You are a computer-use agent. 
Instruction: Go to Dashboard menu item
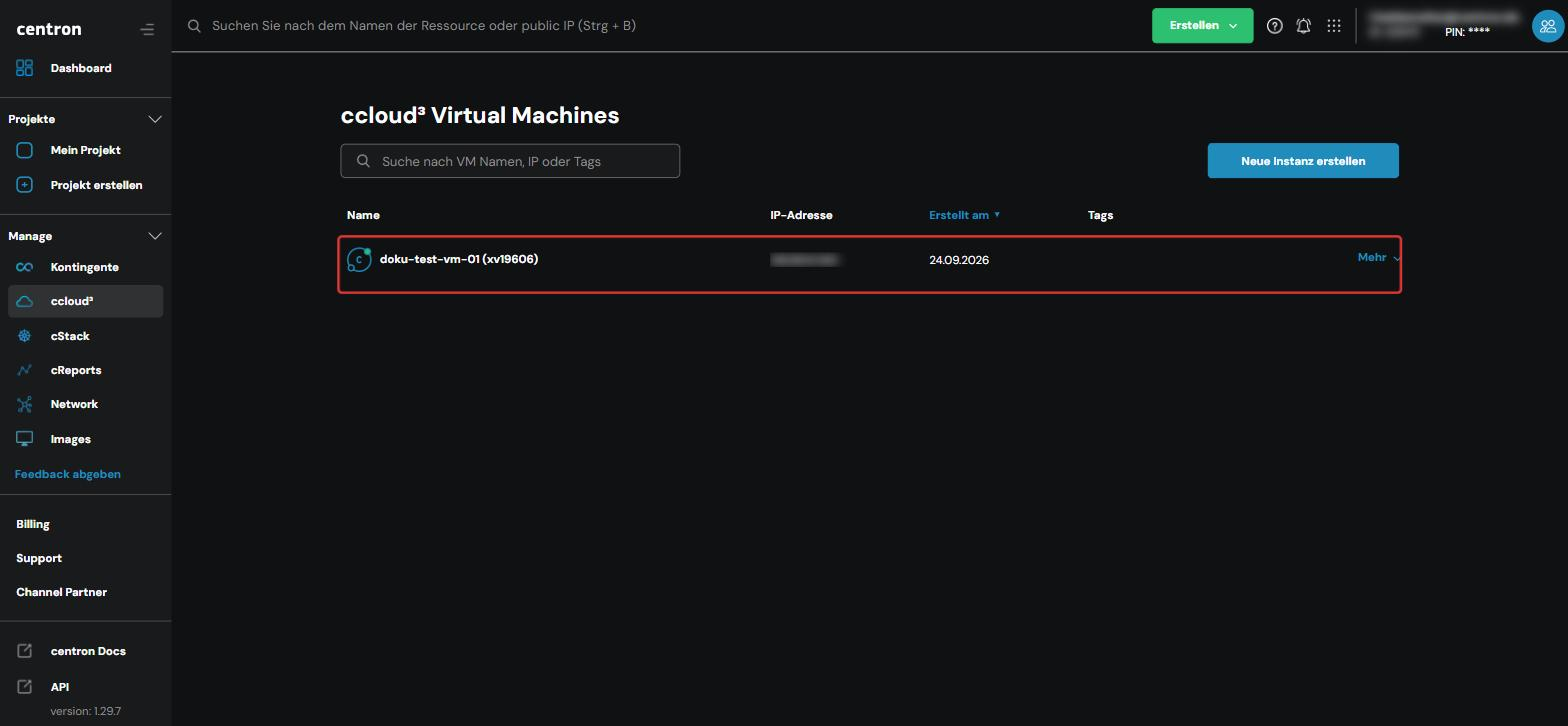pyautogui.click(x=81, y=68)
